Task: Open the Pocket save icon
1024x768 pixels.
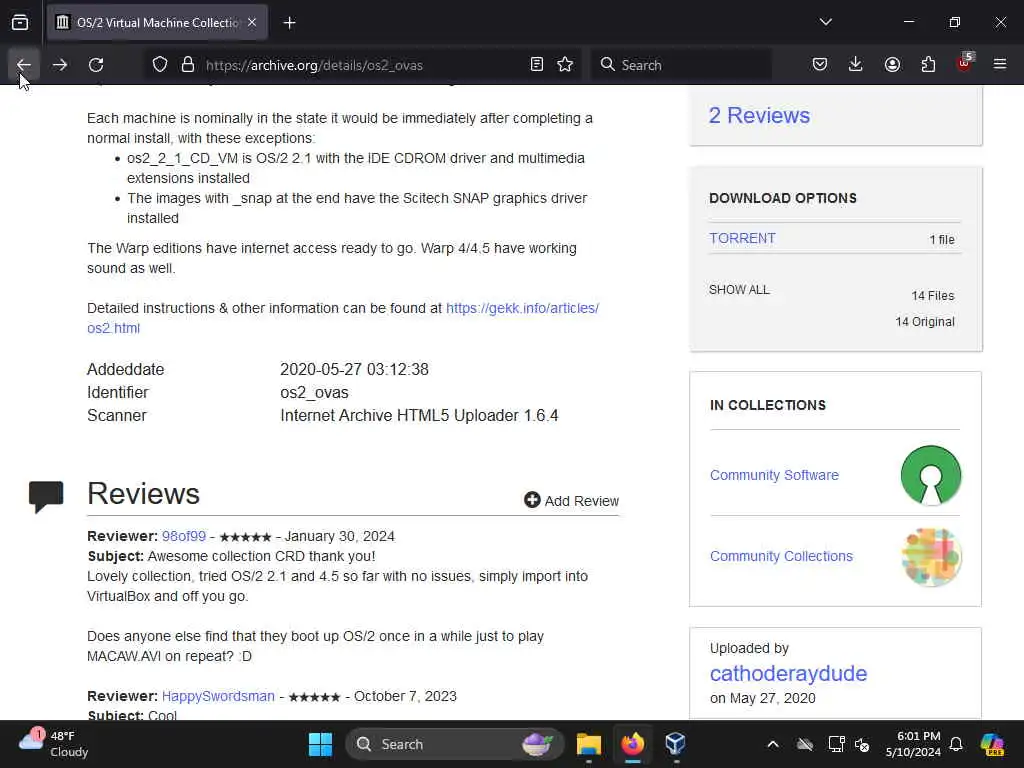Action: [820, 65]
